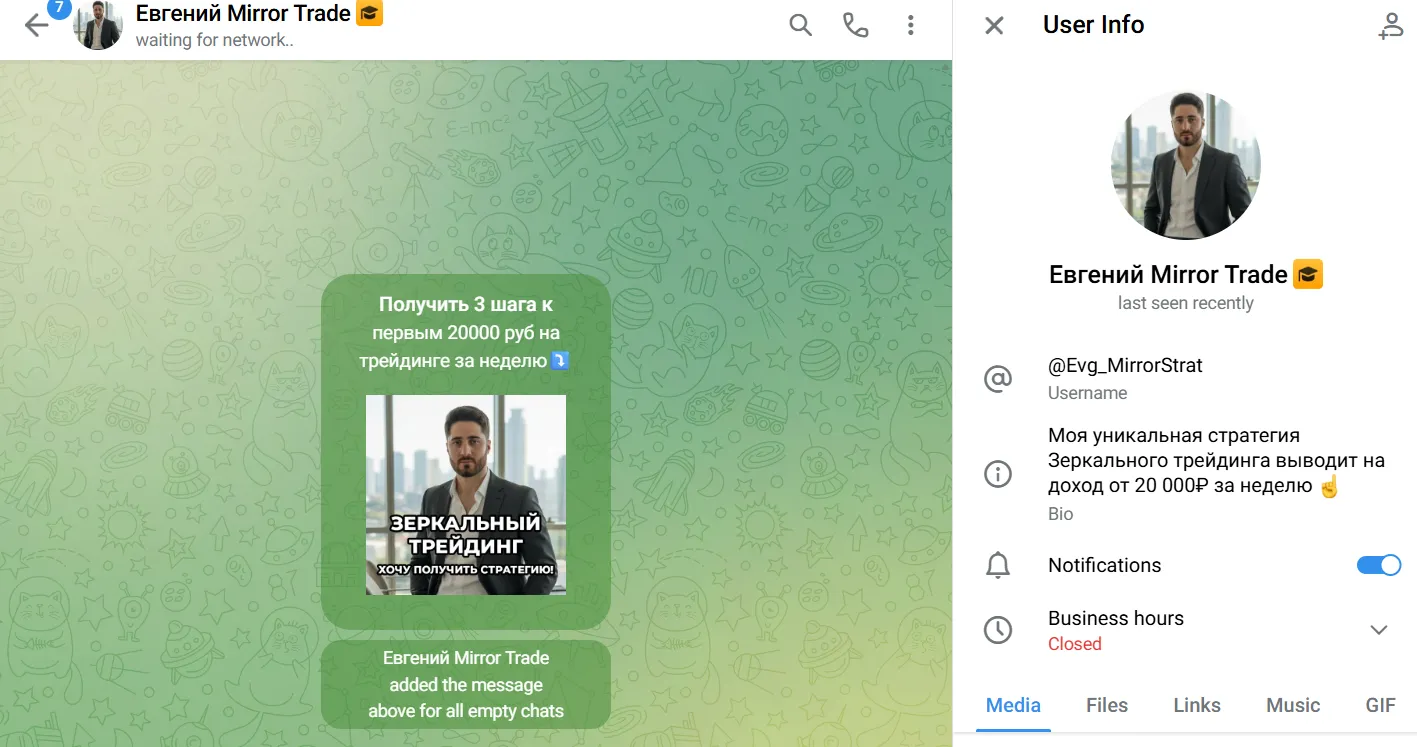The height and width of the screenshot is (747, 1417).
Task: Open the Зеркальный трейдинг image in chat
Action: tap(466, 495)
